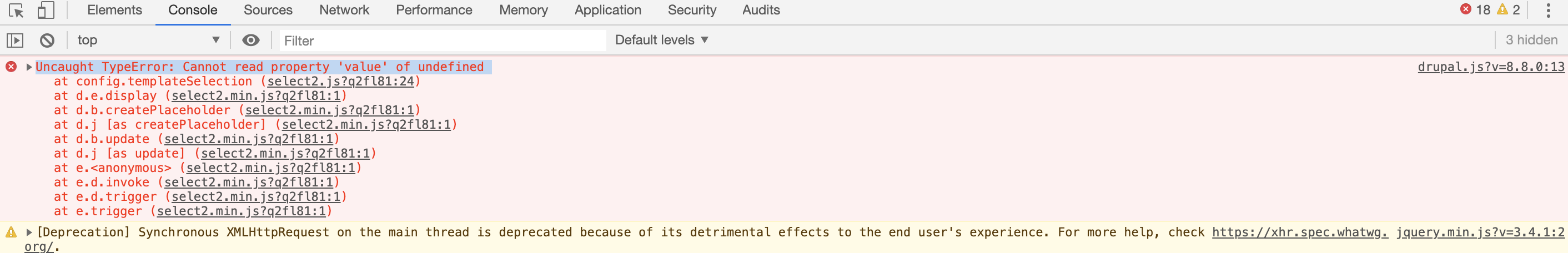Expand the Deprecation warning message
Screen dimensions: 1568x253
coord(29,232)
